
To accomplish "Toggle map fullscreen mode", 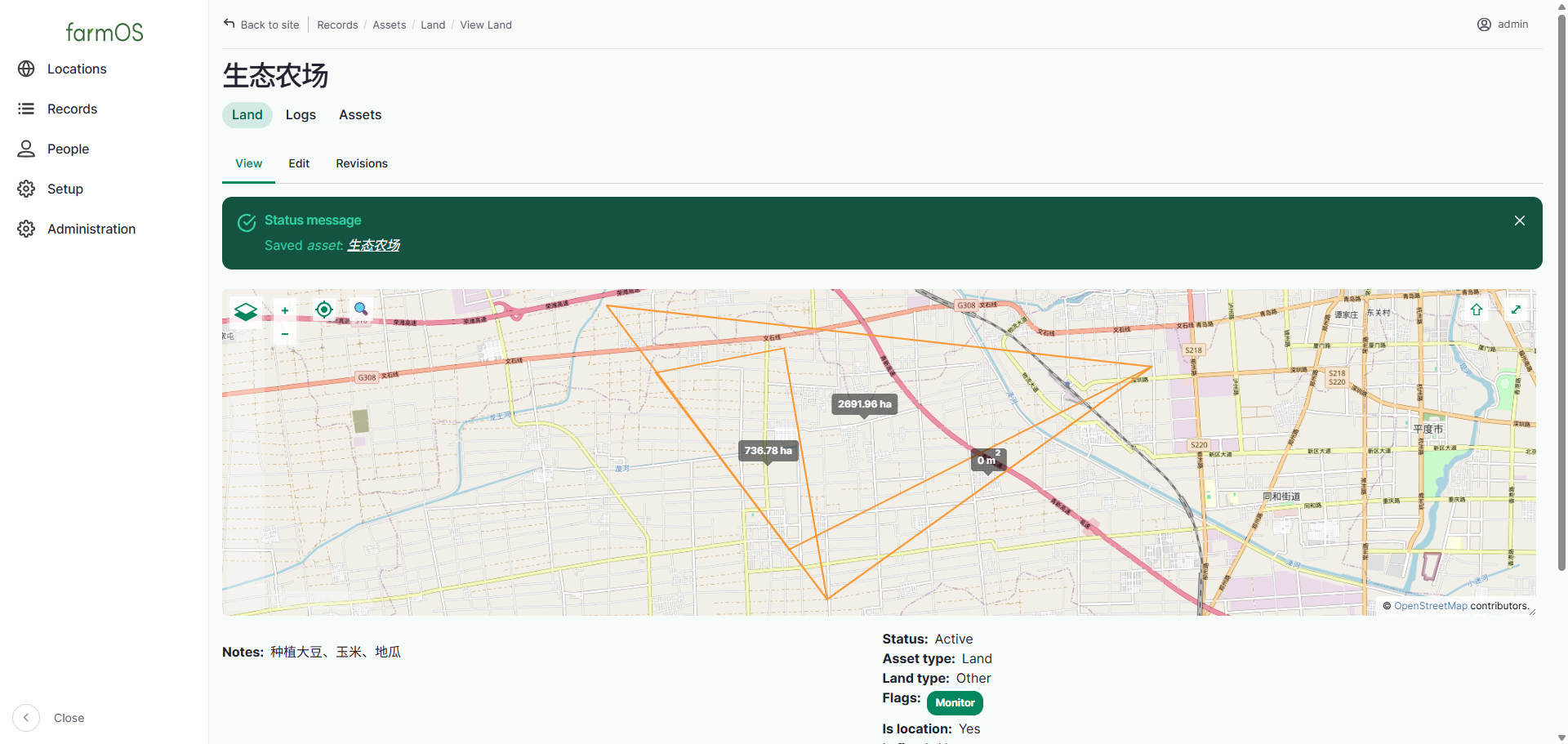I will pyautogui.click(x=1516, y=310).
